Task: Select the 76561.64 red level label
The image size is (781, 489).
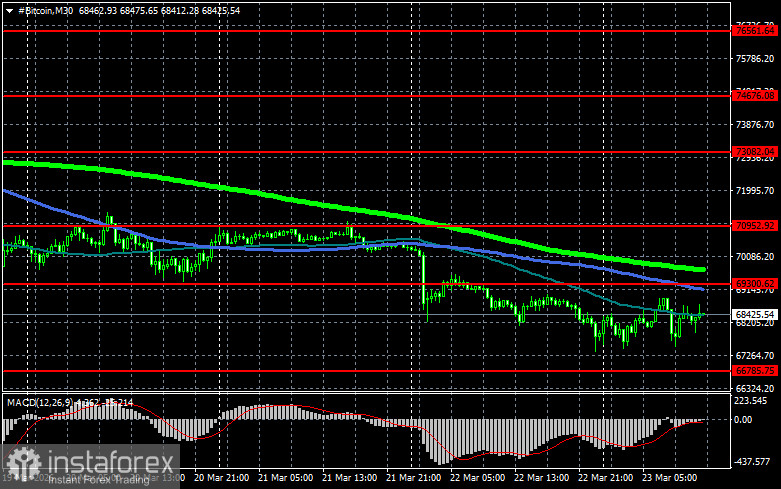Action: tap(755, 31)
